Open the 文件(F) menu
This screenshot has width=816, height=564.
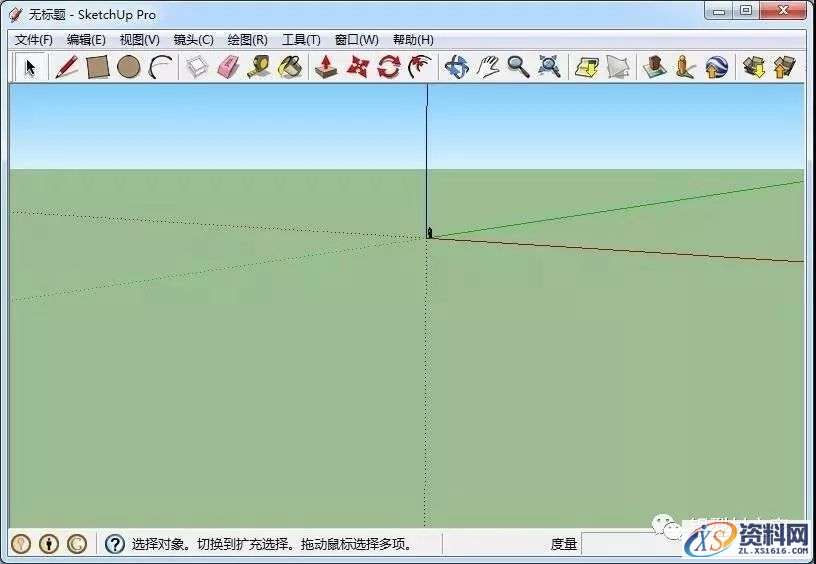click(34, 40)
